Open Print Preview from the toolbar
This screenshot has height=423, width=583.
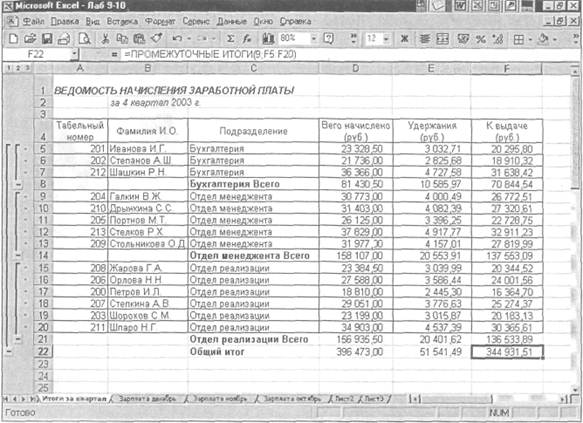pos(84,39)
